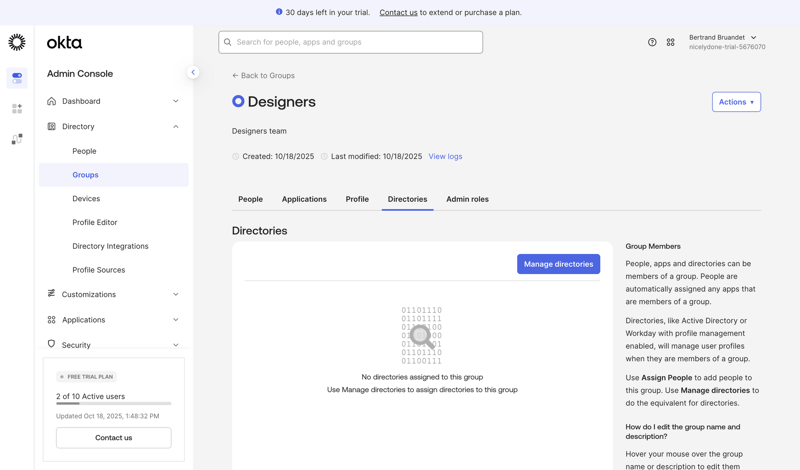This screenshot has height=470, width=800.
Task: Switch to the Applications tab
Action: [304, 199]
